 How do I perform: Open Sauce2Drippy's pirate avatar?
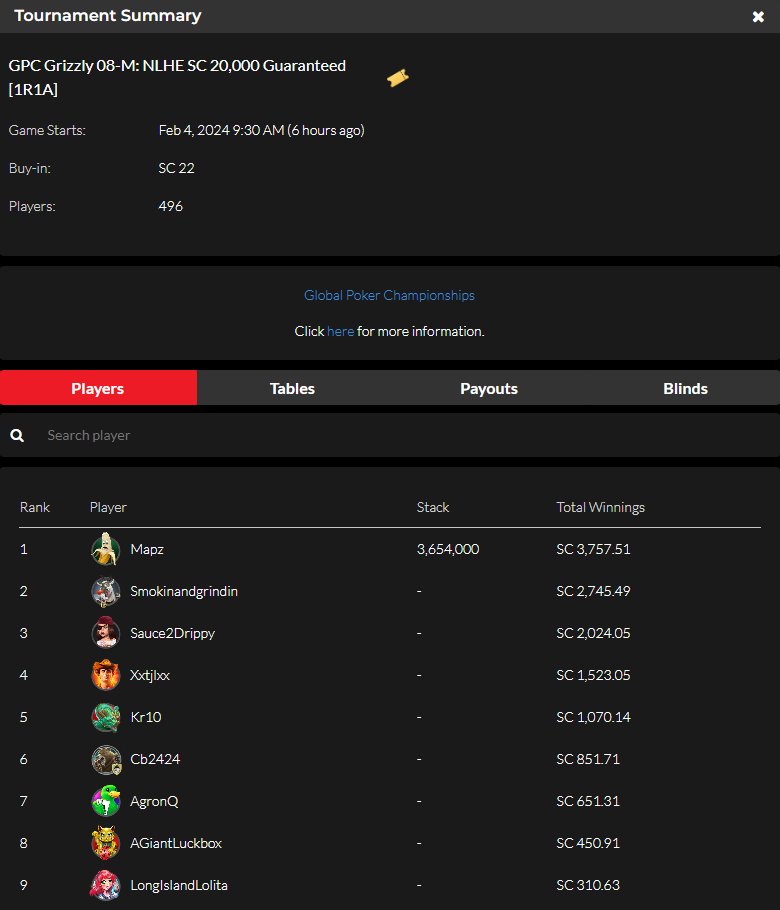pos(106,633)
